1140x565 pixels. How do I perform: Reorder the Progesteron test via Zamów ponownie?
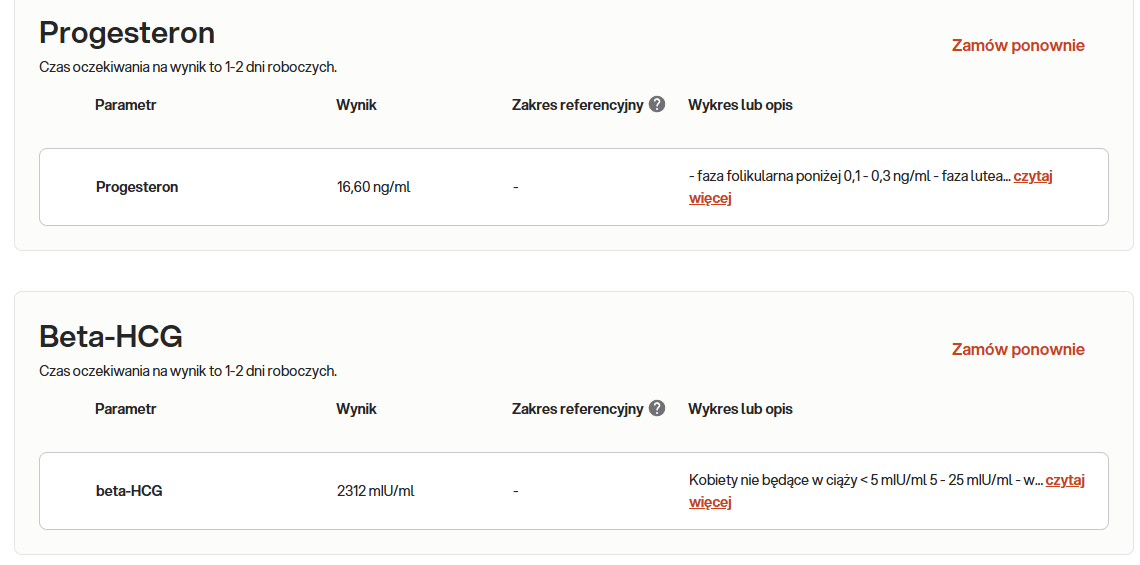(x=1017, y=45)
